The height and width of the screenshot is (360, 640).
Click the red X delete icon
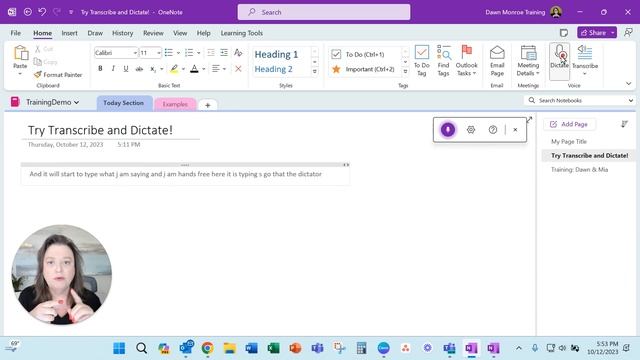coord(238,69)
